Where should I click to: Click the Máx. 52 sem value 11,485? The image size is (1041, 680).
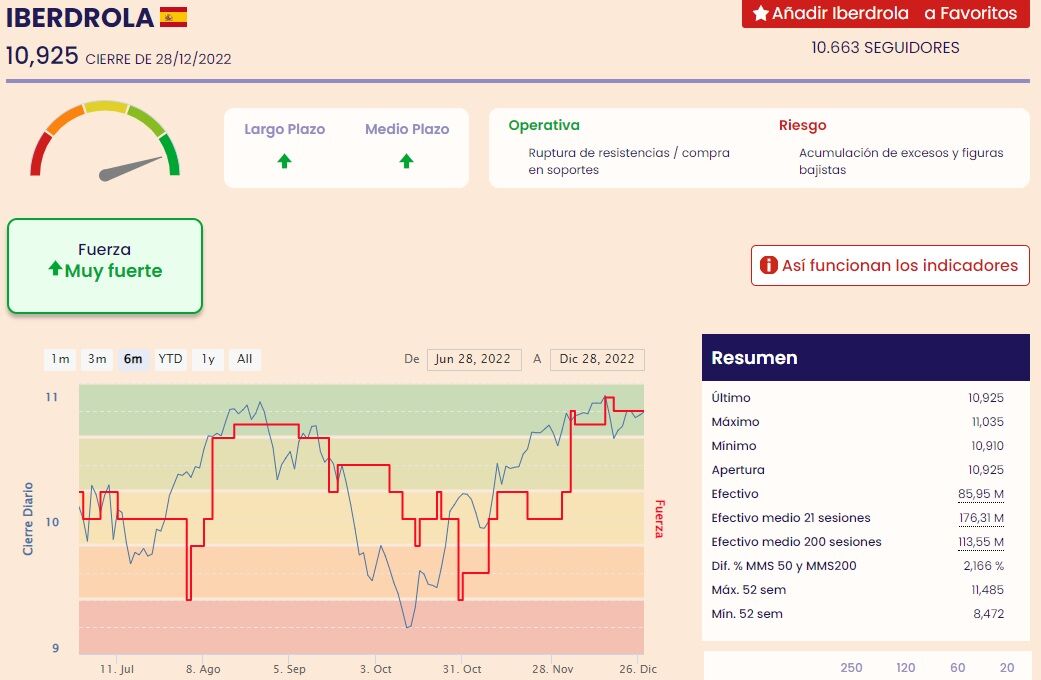point(987,590)
